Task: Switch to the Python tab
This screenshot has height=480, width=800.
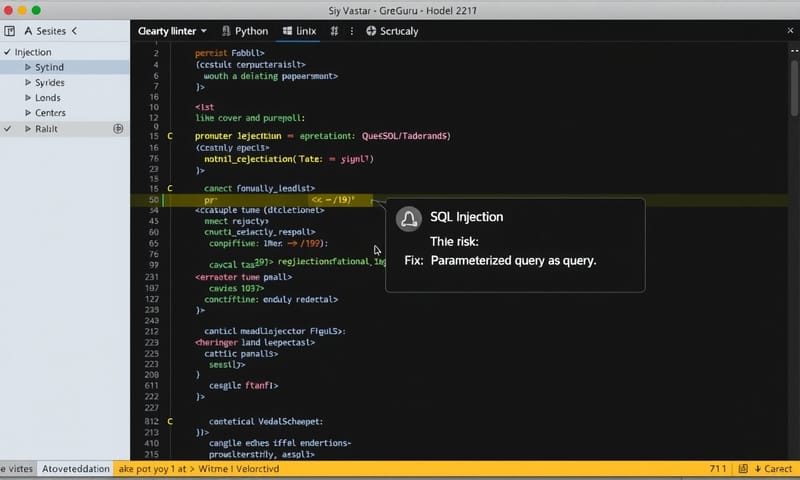Action: (246, 31)
